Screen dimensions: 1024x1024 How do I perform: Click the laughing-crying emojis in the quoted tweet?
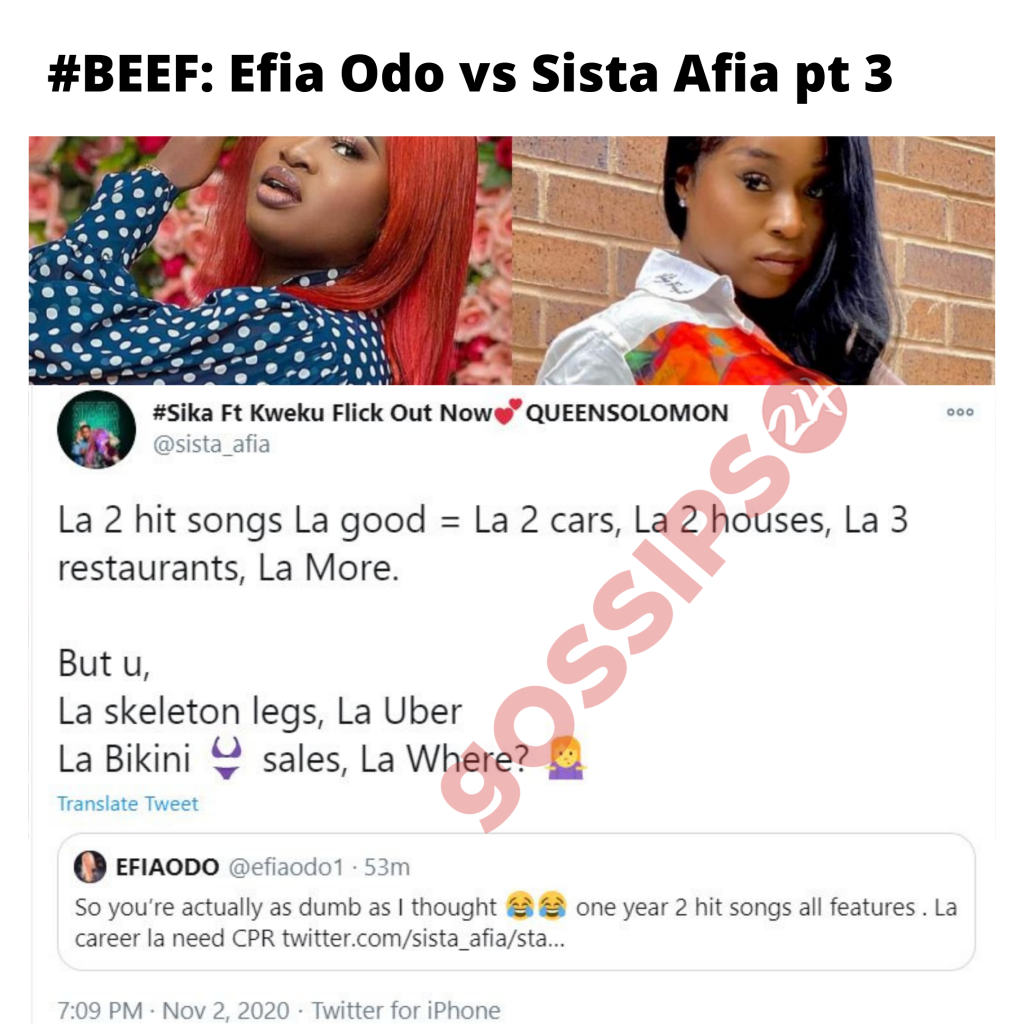(536, 906)
